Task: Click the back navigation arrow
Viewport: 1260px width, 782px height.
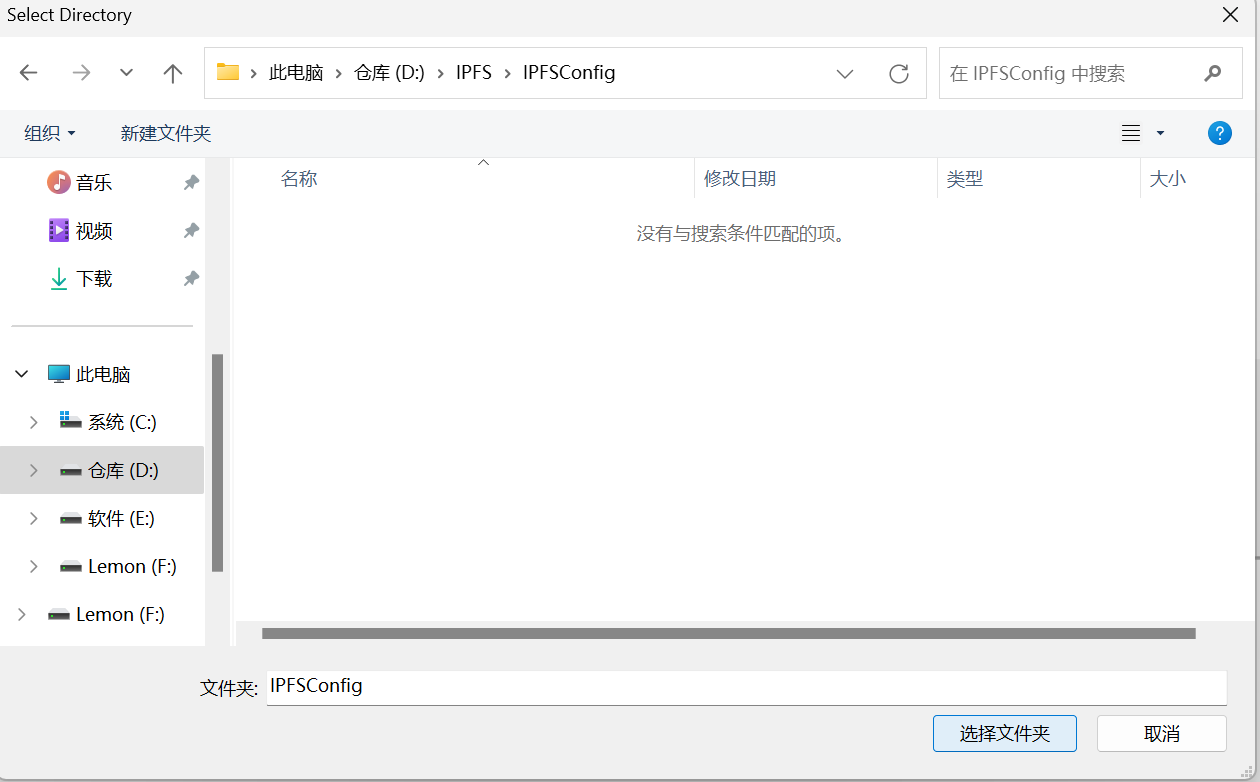Action: click(x=28, y=72)
